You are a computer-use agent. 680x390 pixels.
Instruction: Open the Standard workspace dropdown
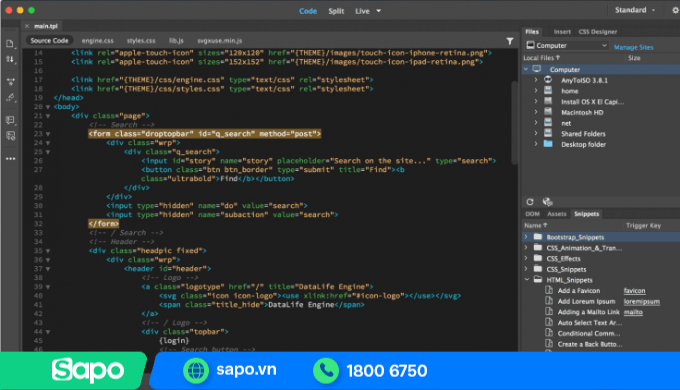point(635,10)
